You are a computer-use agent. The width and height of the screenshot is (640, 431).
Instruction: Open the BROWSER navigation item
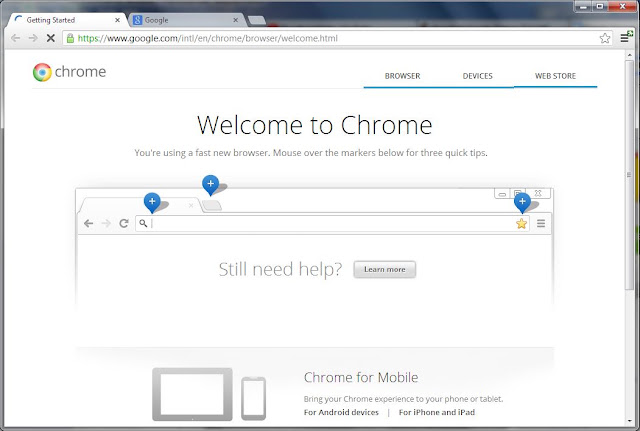point(402,76)
